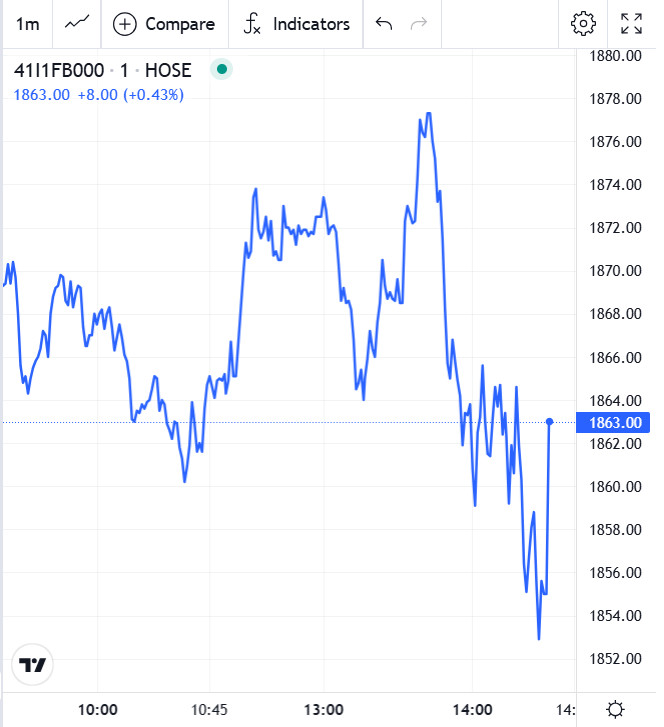Open time axis settings gear
664x727 pixels.
[x=616, y=709]
